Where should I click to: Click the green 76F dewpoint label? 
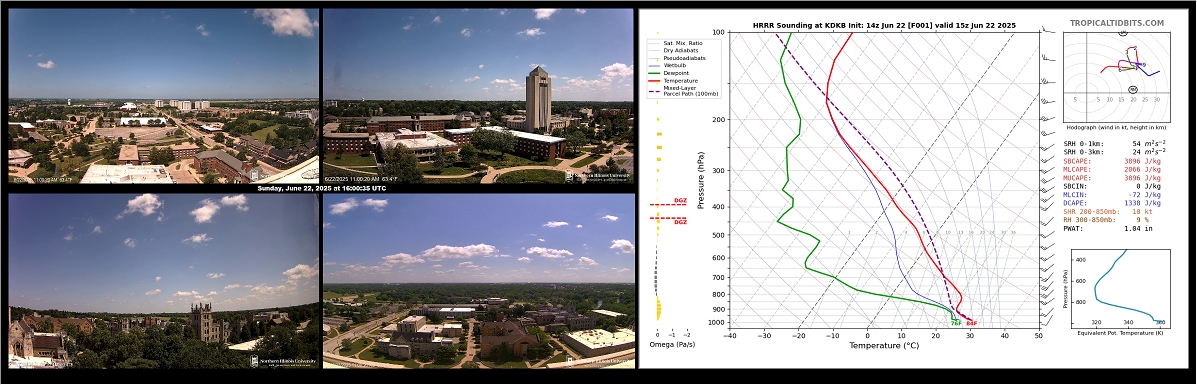(x=957, y=324)
